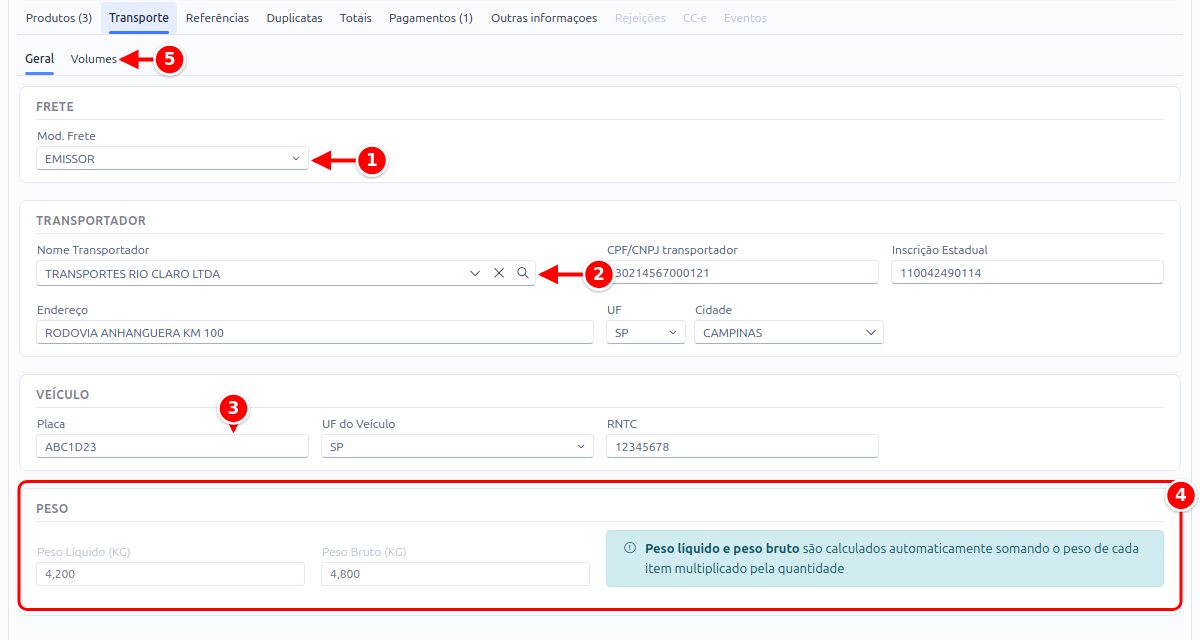Click the PESO section heading

(52, 509)
